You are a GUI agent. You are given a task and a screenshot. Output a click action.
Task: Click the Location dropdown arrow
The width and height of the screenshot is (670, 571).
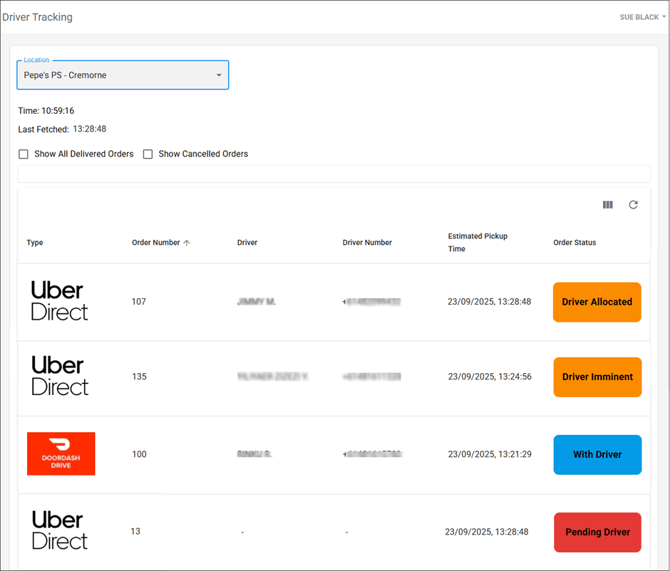219,75
